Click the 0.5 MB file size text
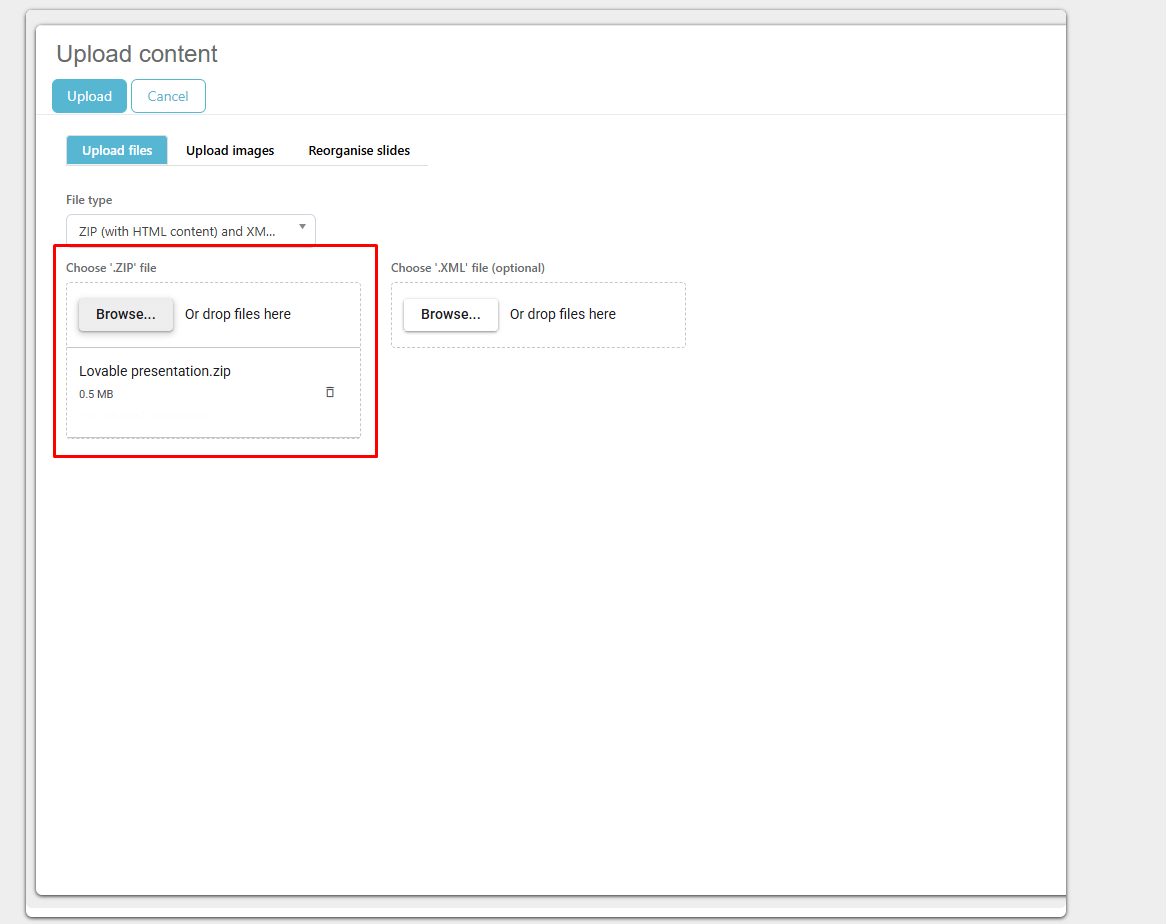Screen dimensions: 1166x924 [96, 394]
